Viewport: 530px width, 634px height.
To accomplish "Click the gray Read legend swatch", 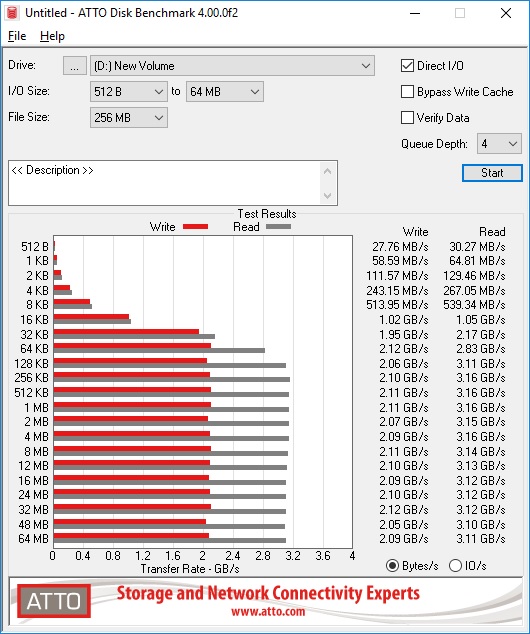I will coord(278,227).
